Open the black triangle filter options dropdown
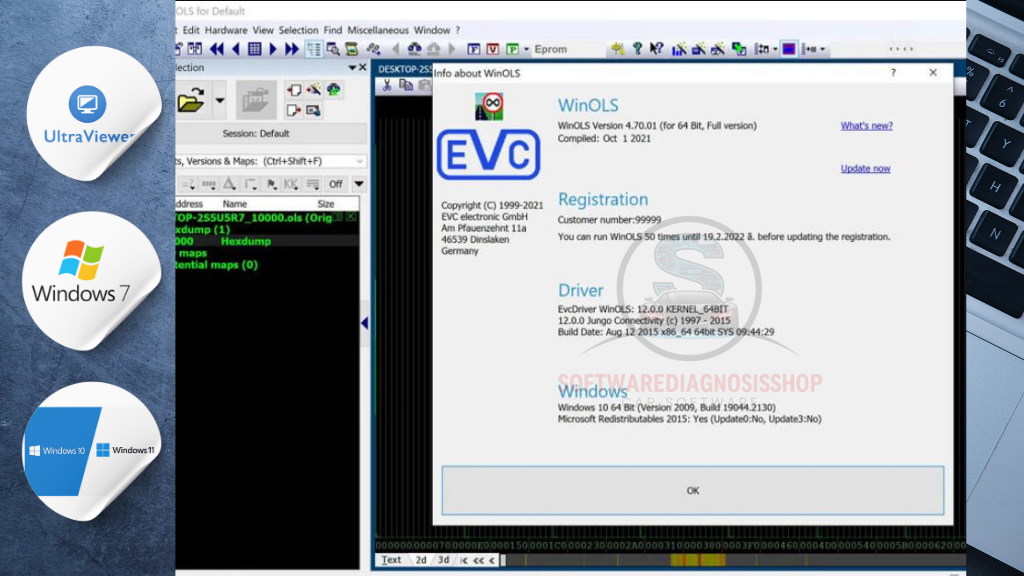The height and width of the screenshot is (576, 1024). tap(359, 184)
